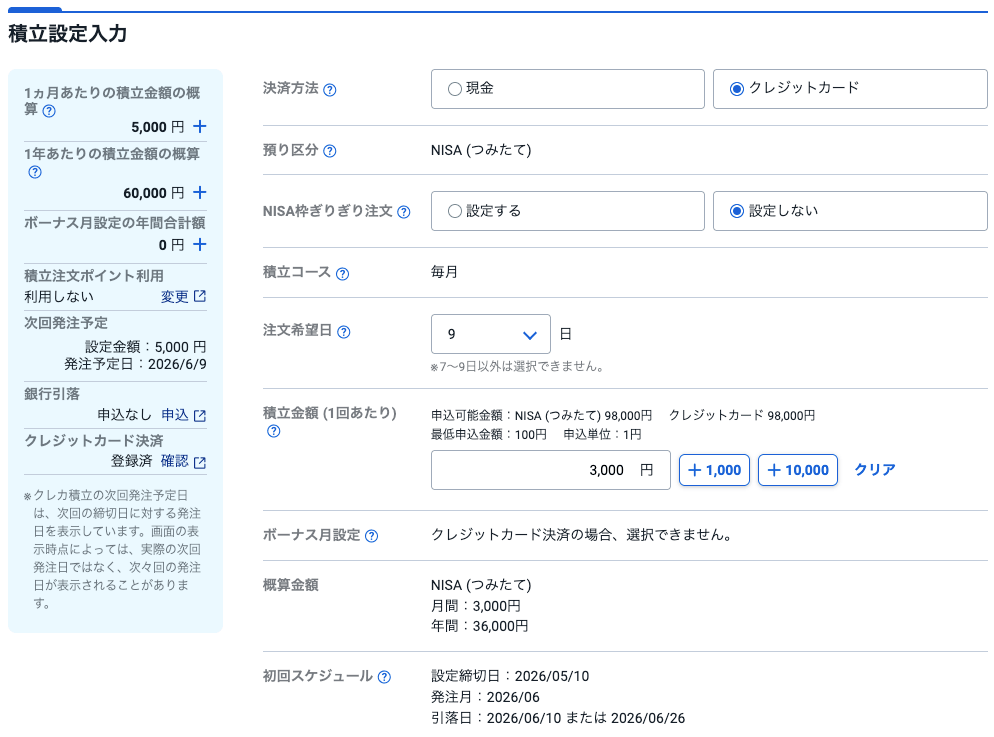Click help icon beside 初回スケジュール
The width and height of the screenshot is (994, 737).
[384, 677]
